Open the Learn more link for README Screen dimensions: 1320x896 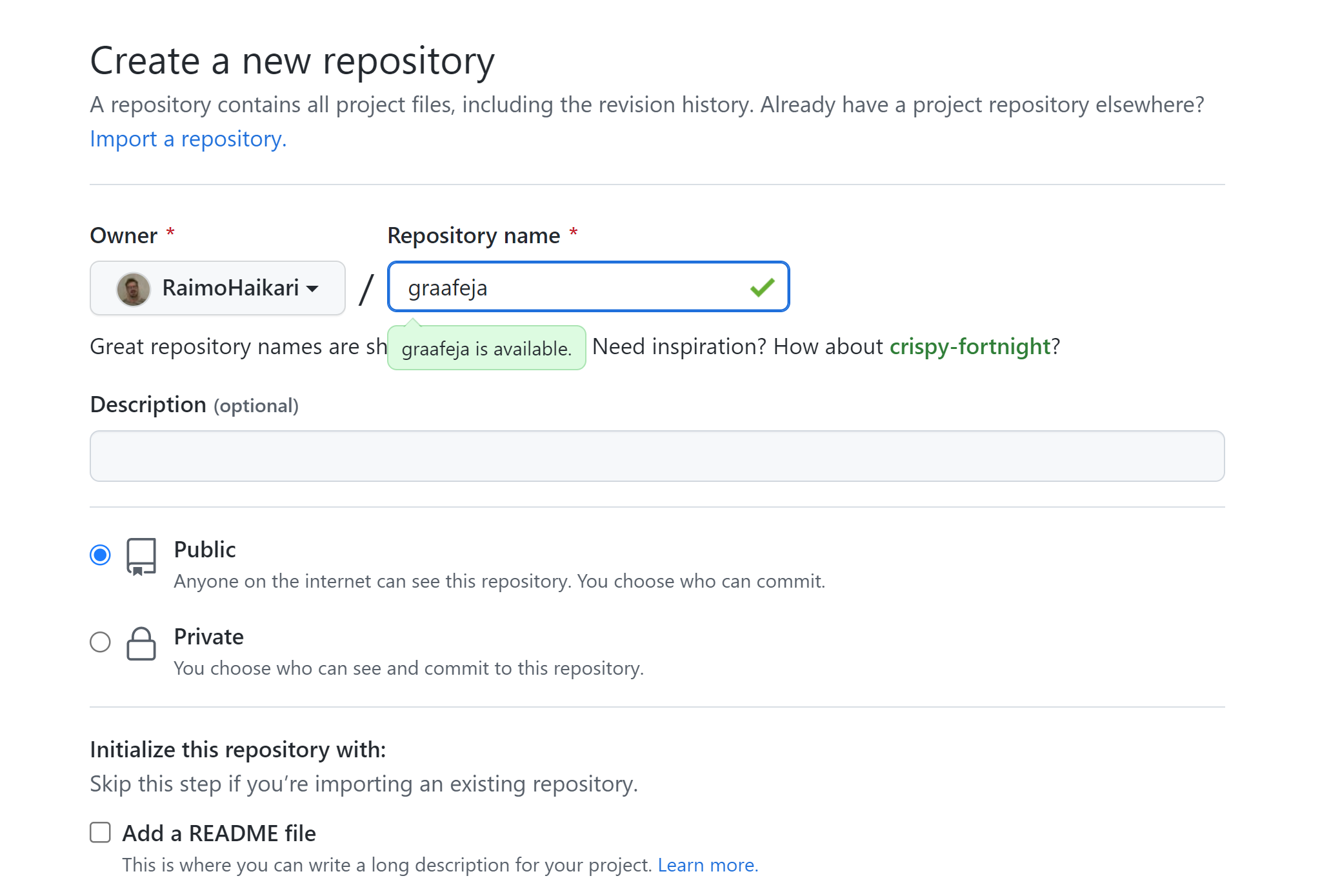[708, 865]
